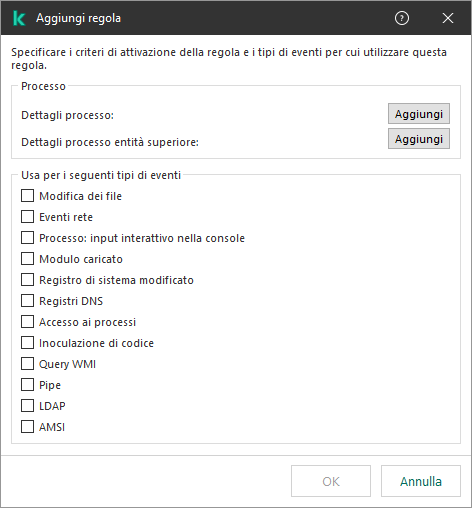Click the Annulla button
Viewport: 472px width, 508px height.
[x=421, y=481]
